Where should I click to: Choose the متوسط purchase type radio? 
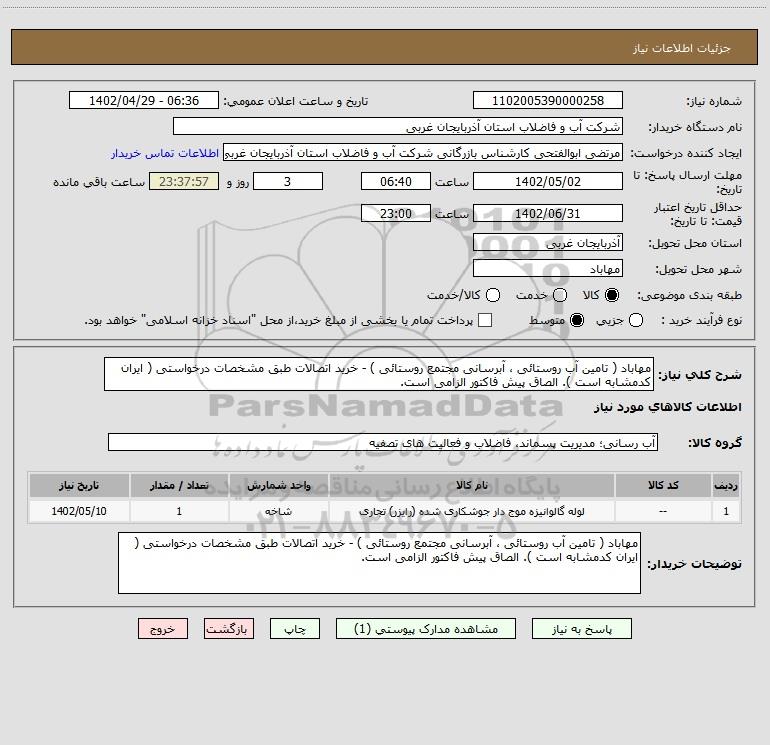pyautogui.click(x=577, y=320)
